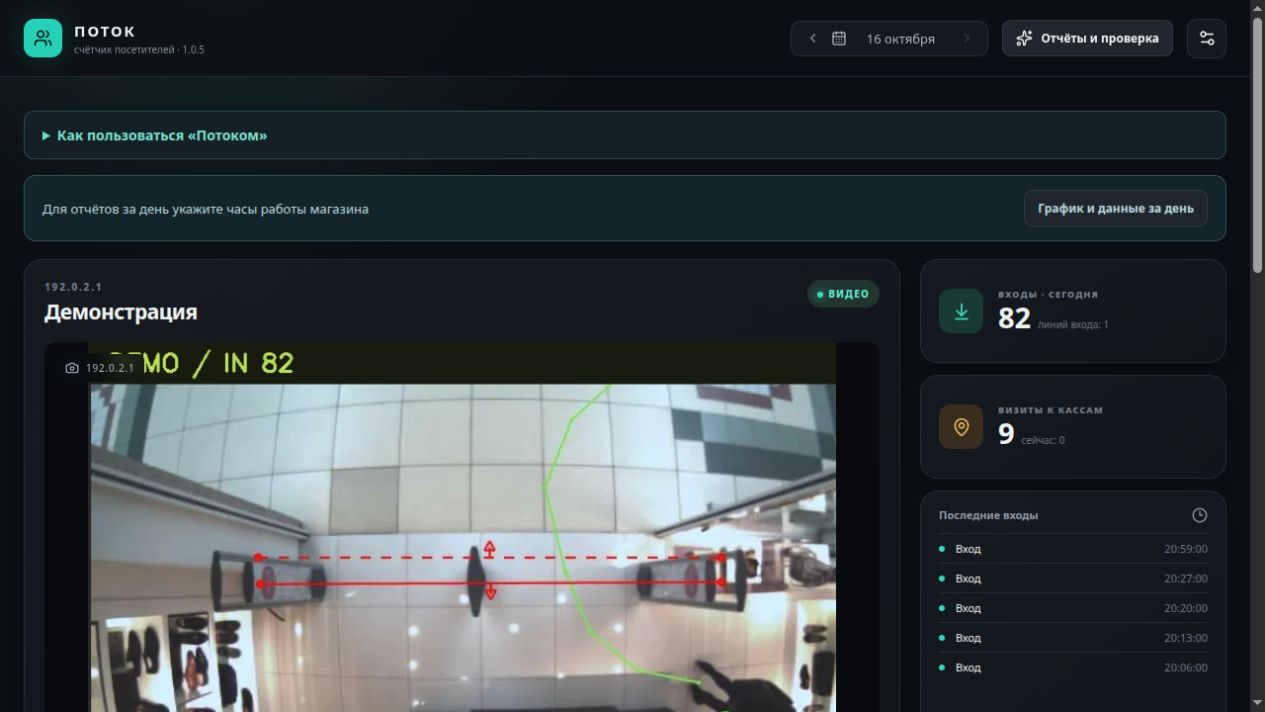Go to the next day arrow
This screenshot has width=1265, height=712.
coord(967,39)
